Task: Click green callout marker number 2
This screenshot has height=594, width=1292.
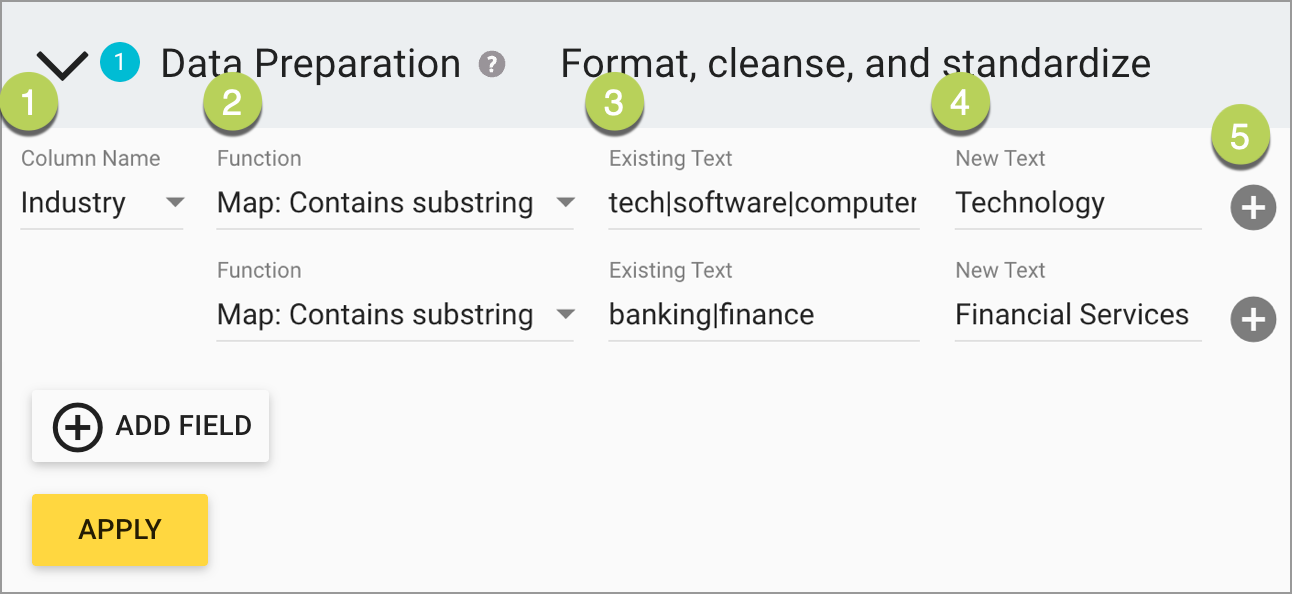Action: click(232, 103)
